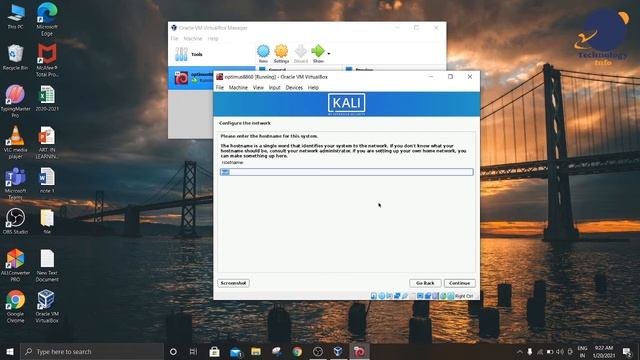
Task: Click TypingMaster Pro desktop shortcut
Action: 16,101
